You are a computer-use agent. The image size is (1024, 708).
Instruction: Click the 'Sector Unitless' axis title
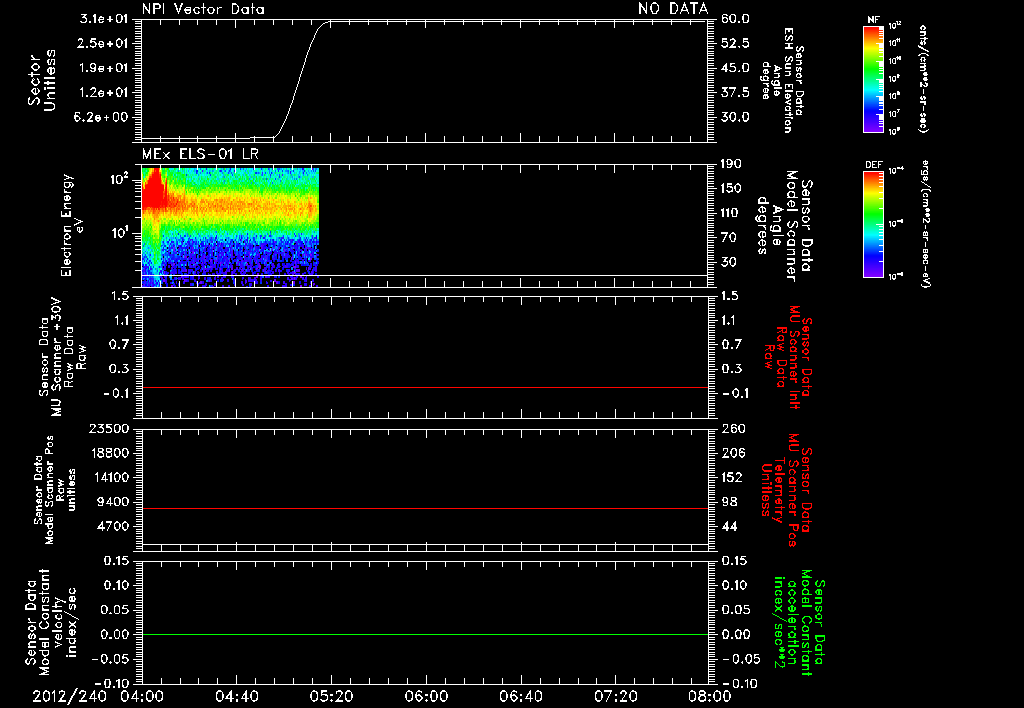coord(42,80)
